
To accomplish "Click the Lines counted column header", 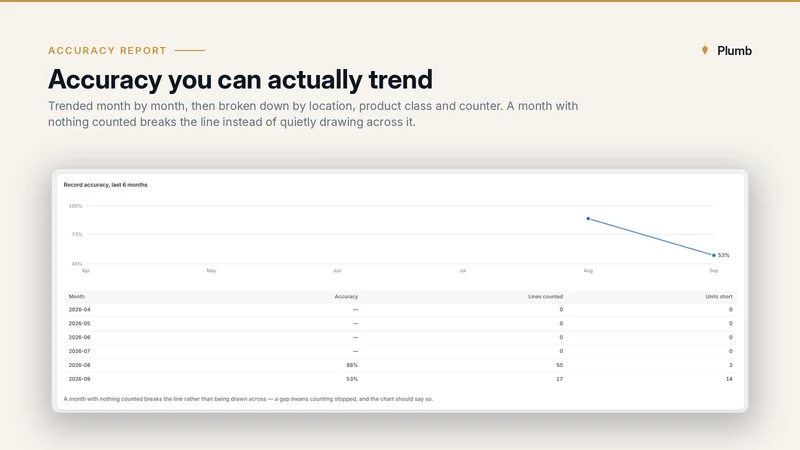I will [545, 296].
